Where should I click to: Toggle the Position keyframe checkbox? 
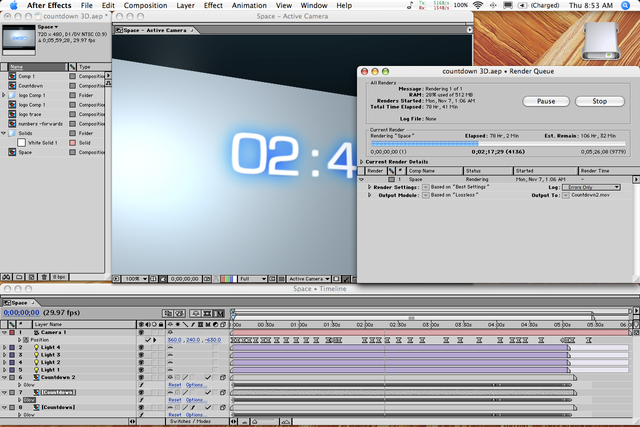[150, 340]
